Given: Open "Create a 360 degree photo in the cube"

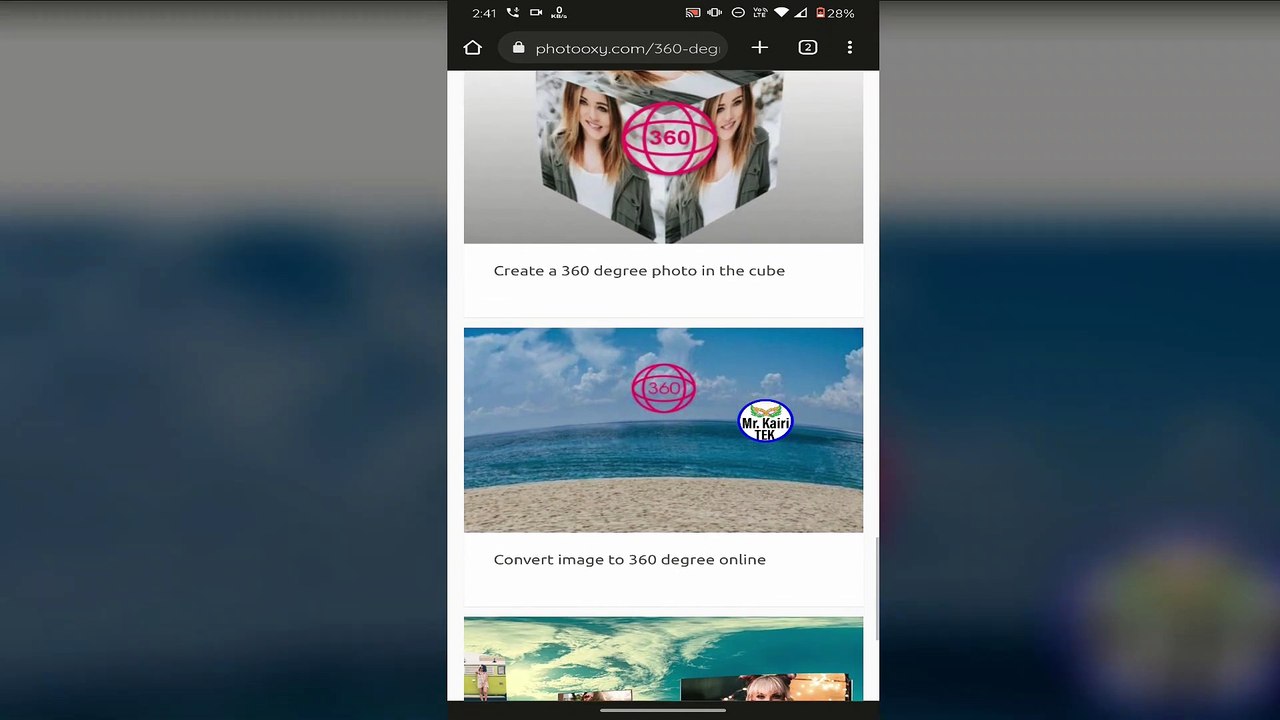Looking at the screenshot, I should pos(639,271).
